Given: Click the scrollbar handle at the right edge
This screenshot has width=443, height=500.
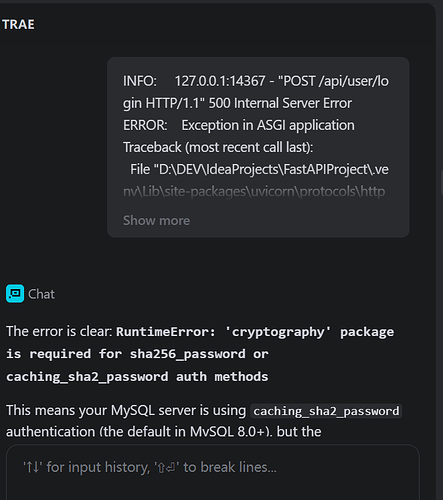Looking at the screenshot, I should coord(441,182).
